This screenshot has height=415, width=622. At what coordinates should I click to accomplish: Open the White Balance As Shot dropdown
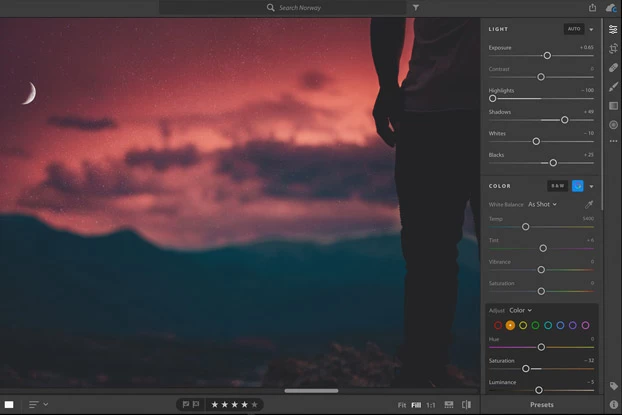[542, 204]
